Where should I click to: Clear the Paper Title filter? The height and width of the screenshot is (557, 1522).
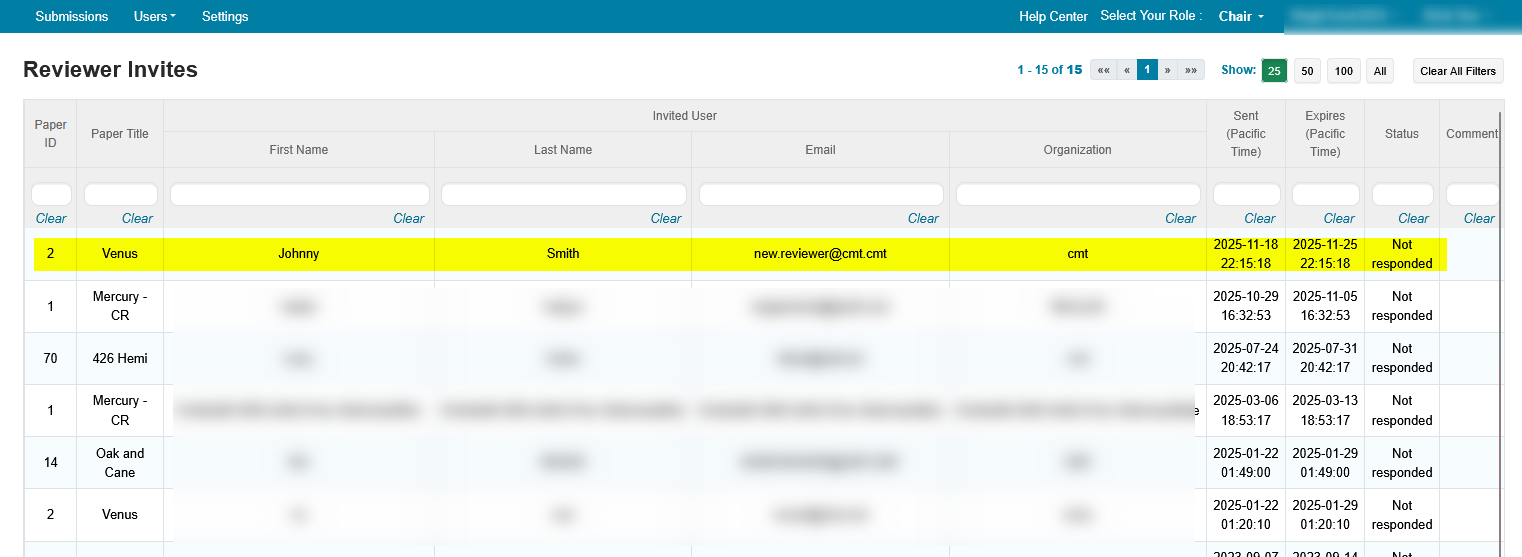coord(137,218)
